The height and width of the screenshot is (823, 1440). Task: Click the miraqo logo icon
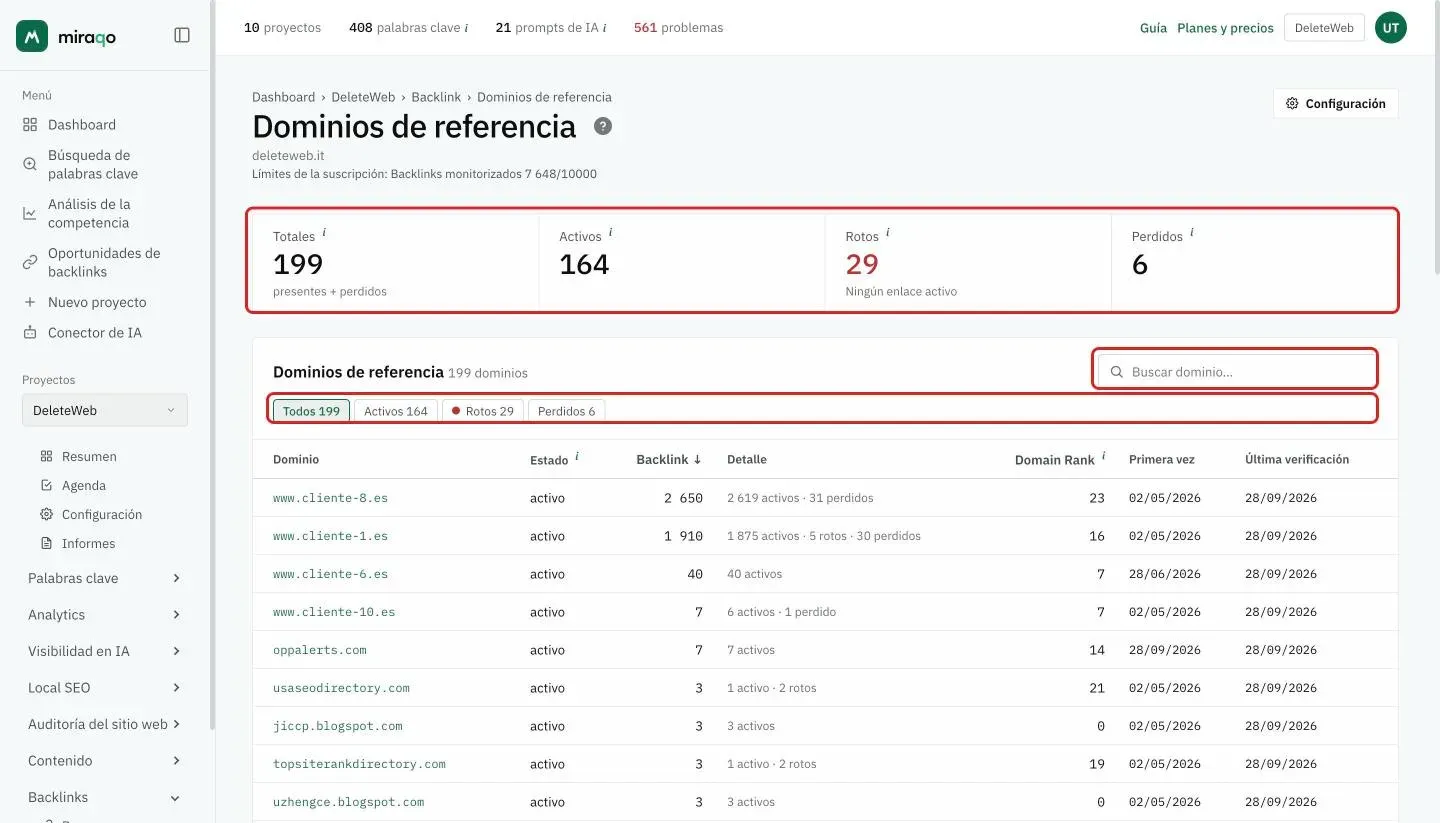coord(32,36)
